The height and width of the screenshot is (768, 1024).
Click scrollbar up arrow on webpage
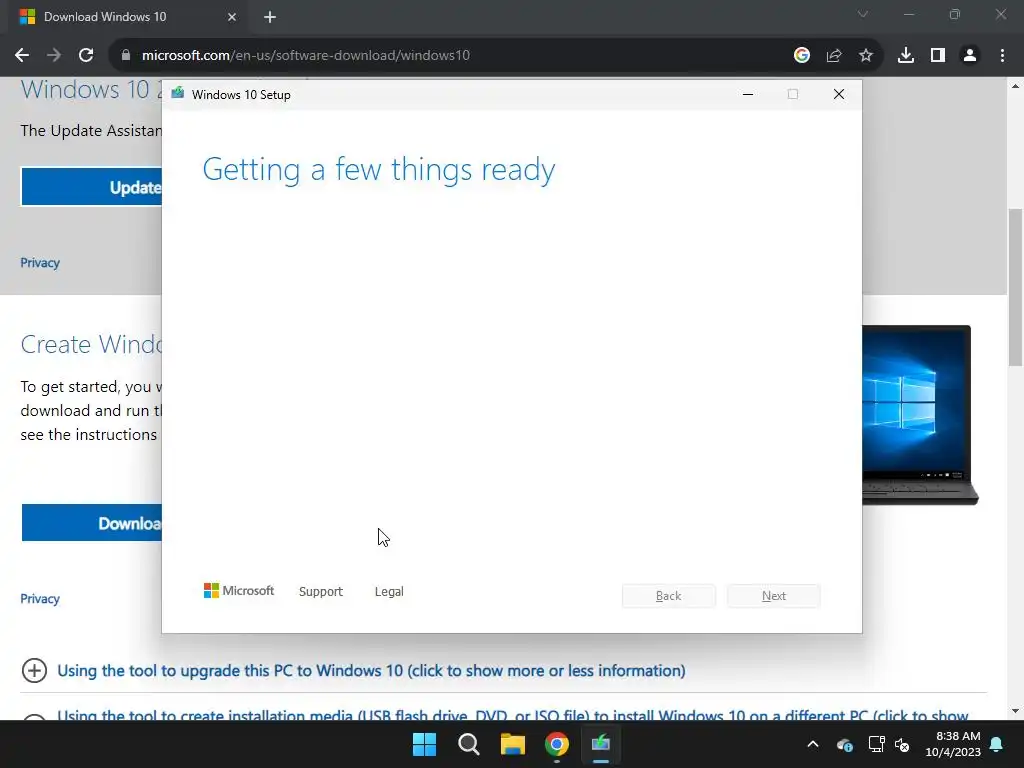click(1015, 86)
